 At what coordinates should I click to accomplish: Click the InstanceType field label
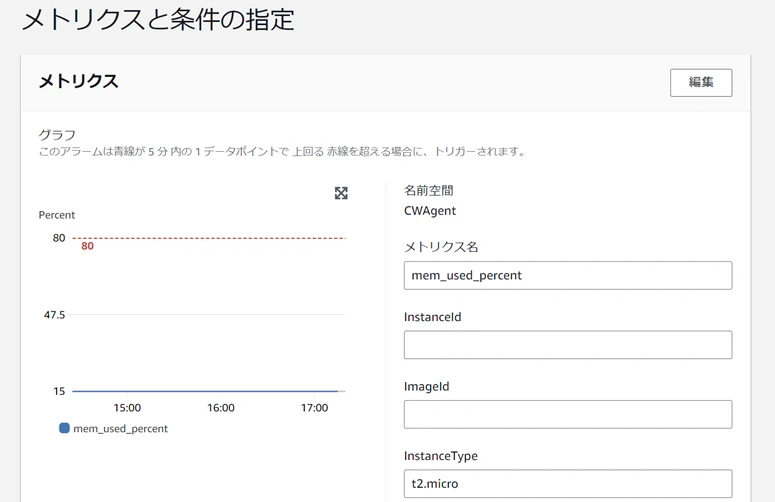coord(441,456)
